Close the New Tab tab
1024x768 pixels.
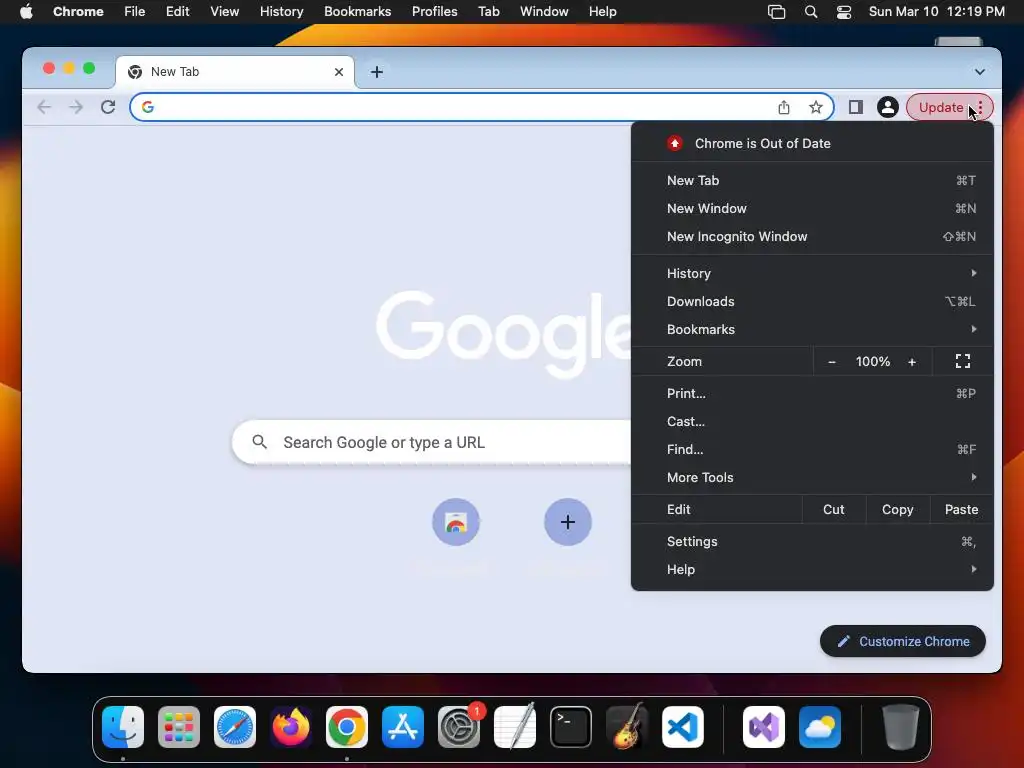[339, 72]
